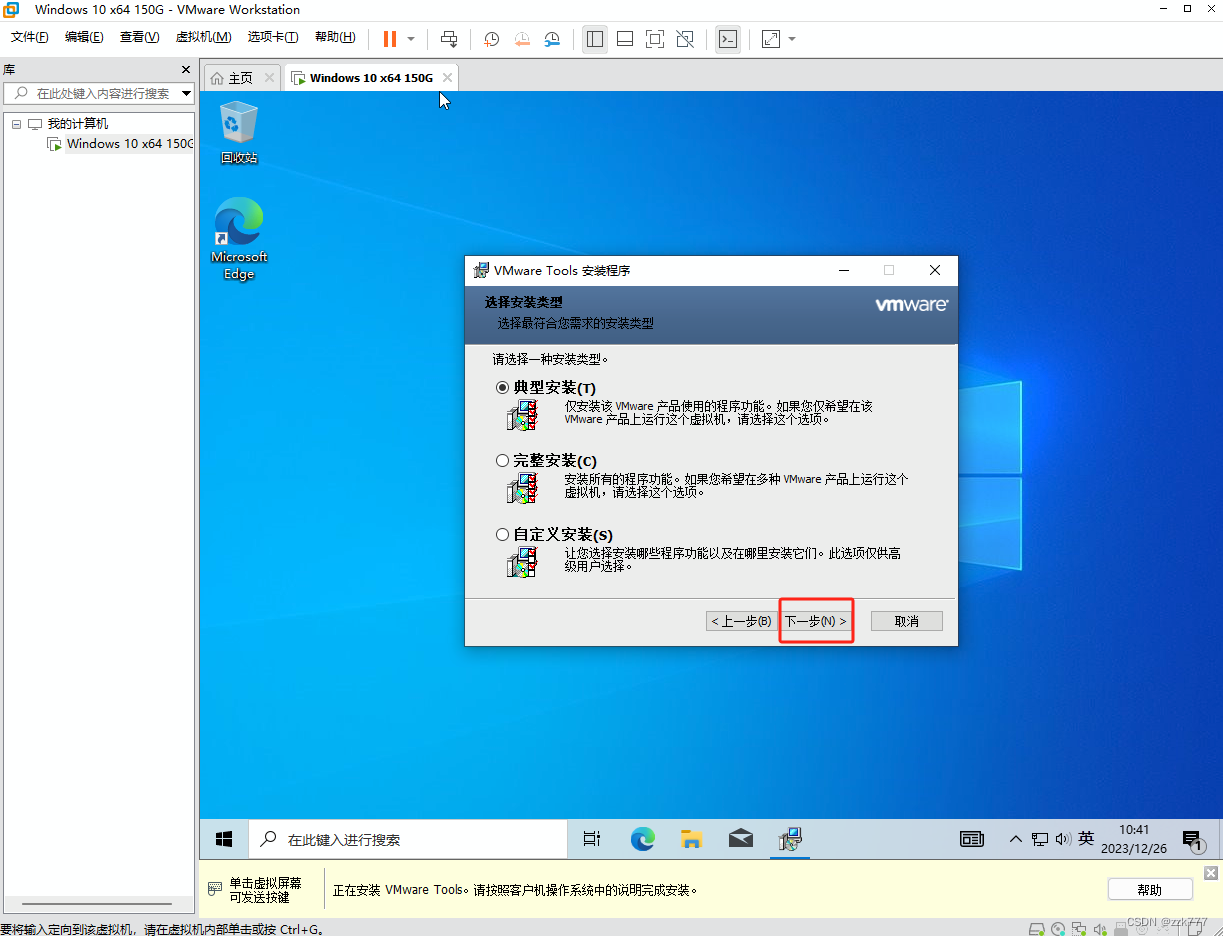Close the VMware Tools installer dialog
The height and width of the screenshot is (936, 1223).
[x=934, y=270]
